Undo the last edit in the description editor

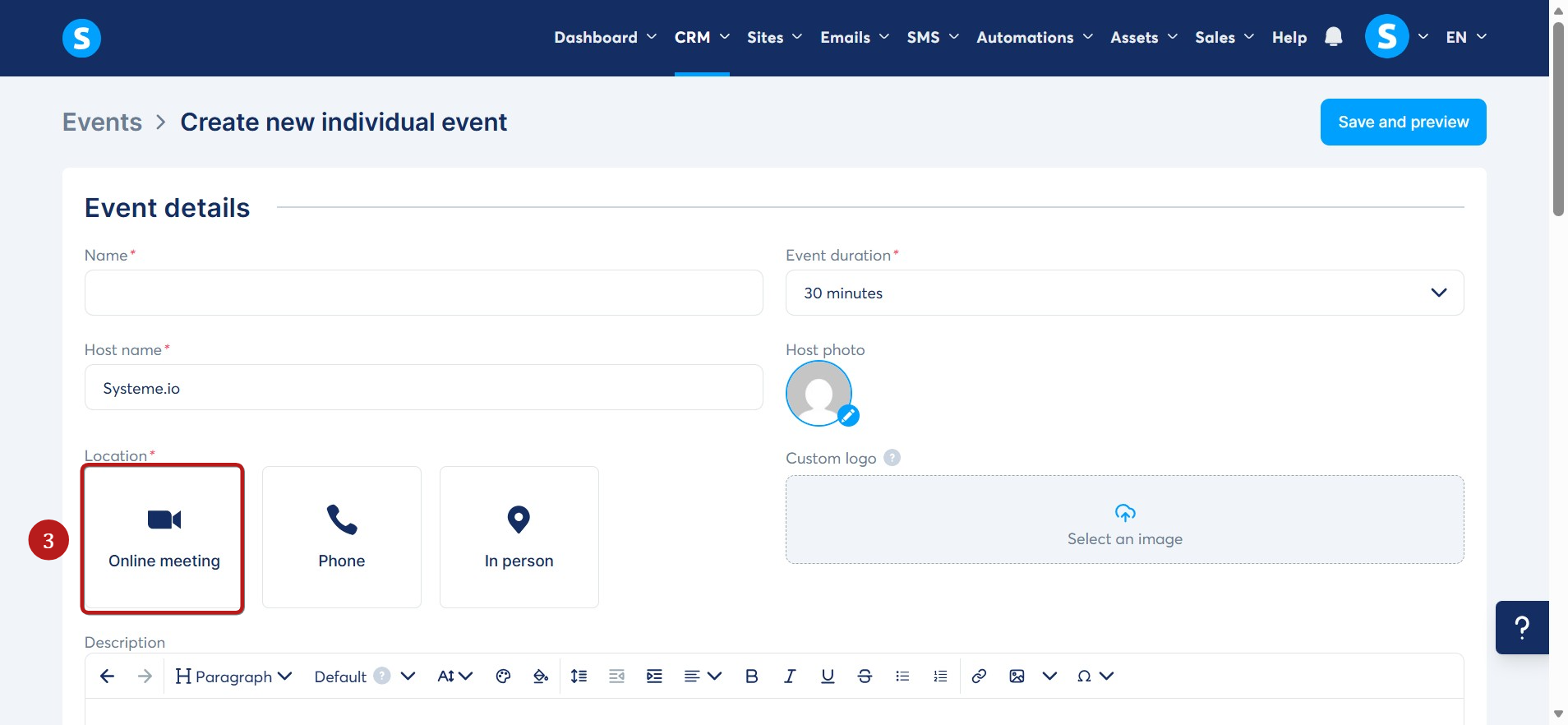tap(107, 676)
